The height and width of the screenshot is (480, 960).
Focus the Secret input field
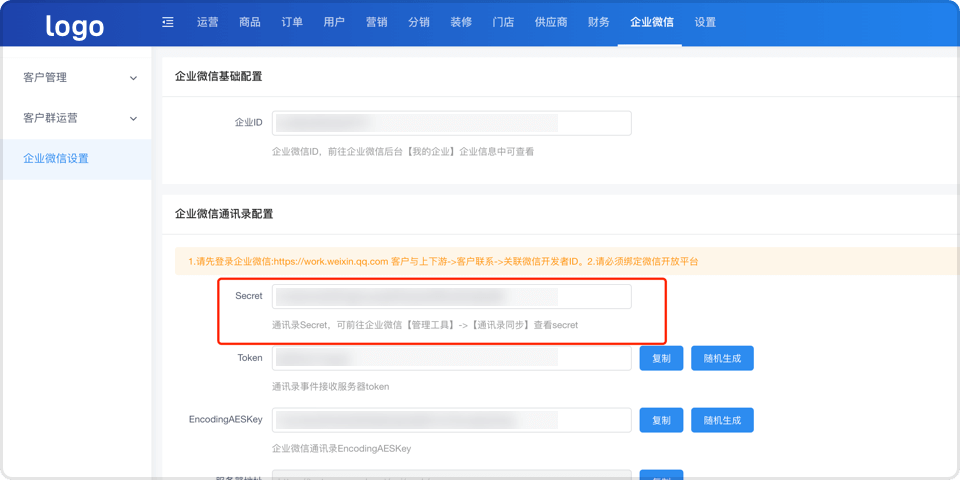(x=451, y=296)
